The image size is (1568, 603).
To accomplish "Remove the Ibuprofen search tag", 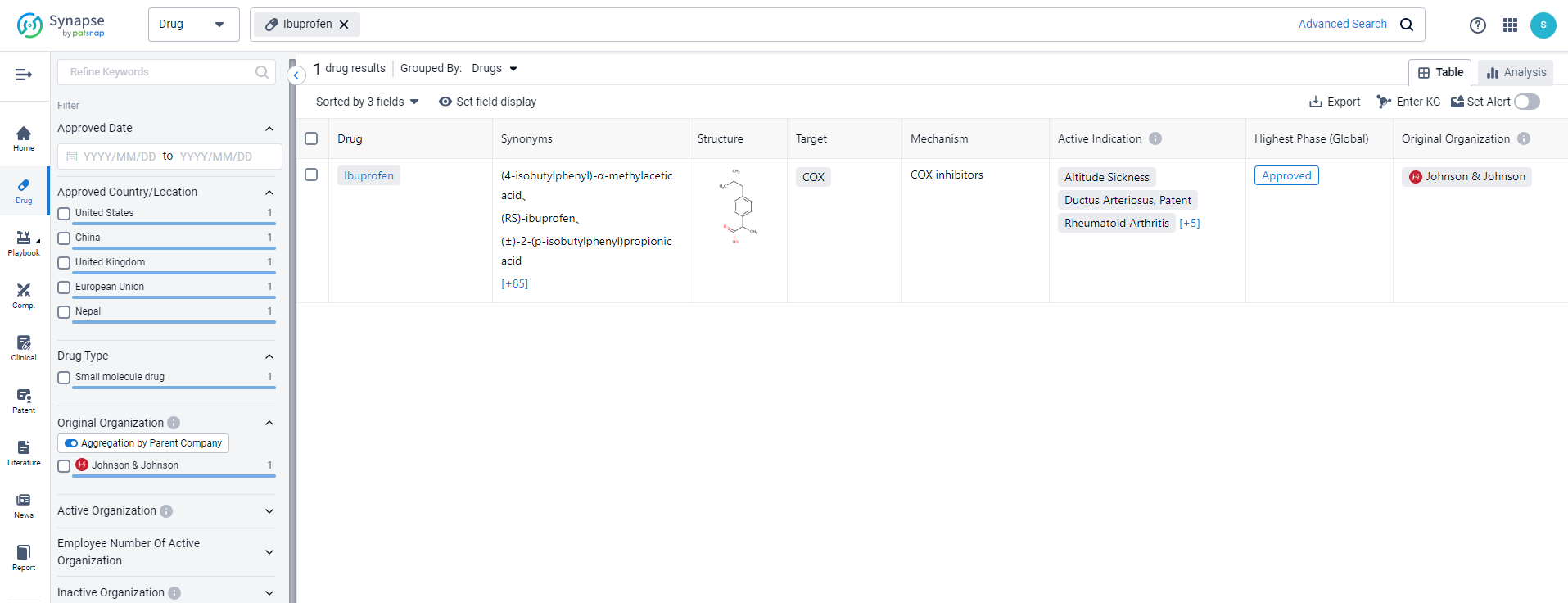I will coord(345,25).
